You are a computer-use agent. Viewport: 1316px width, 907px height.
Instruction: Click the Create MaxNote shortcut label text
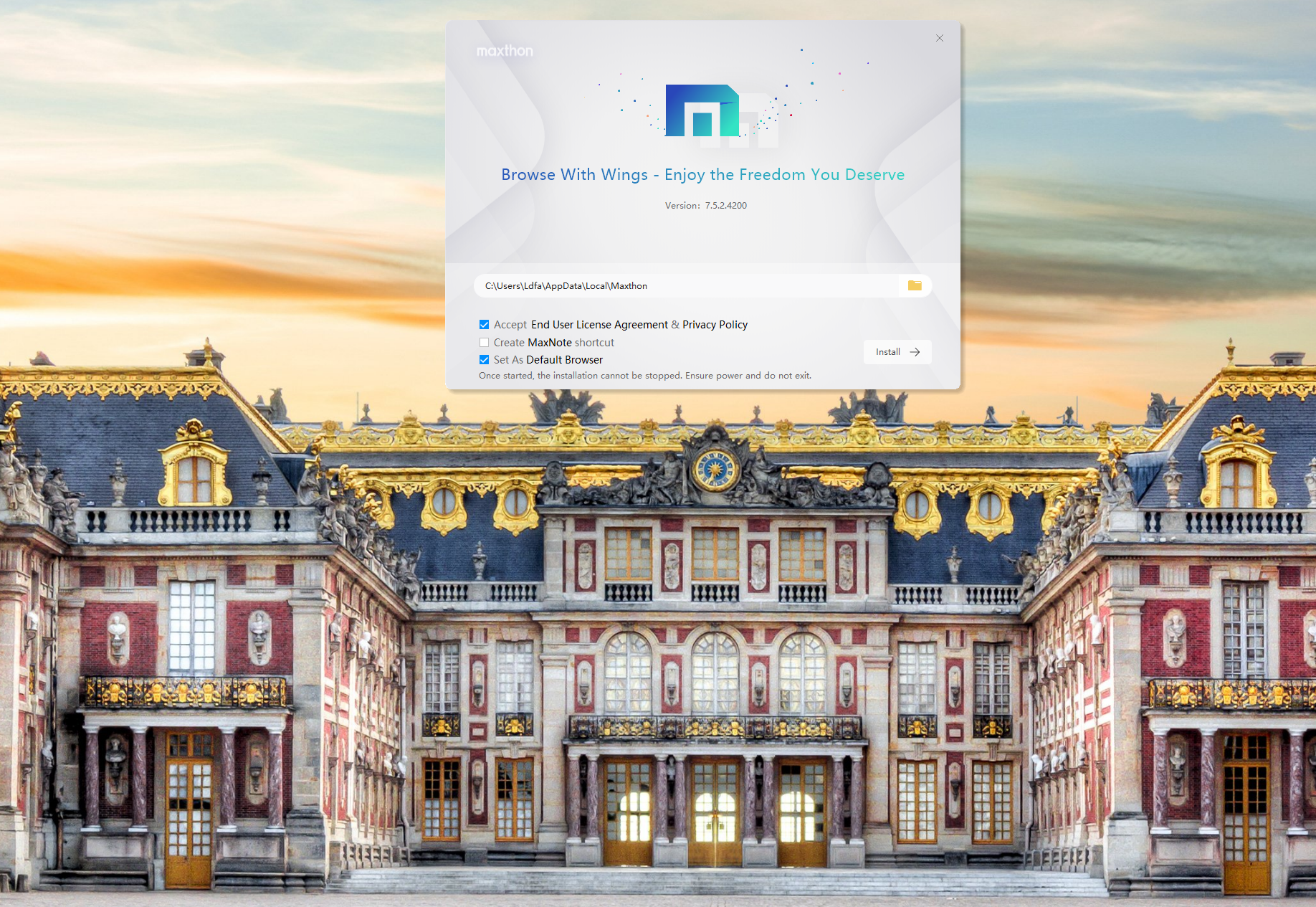(553, 343)
